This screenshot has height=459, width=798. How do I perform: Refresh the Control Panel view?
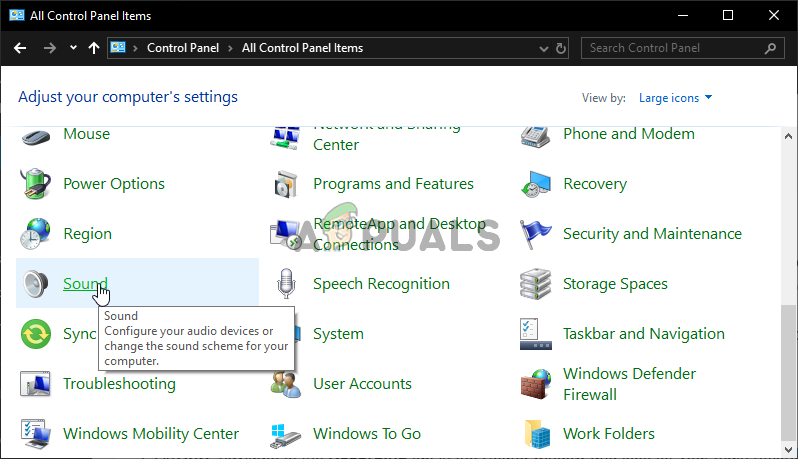[x=562, y=48]
